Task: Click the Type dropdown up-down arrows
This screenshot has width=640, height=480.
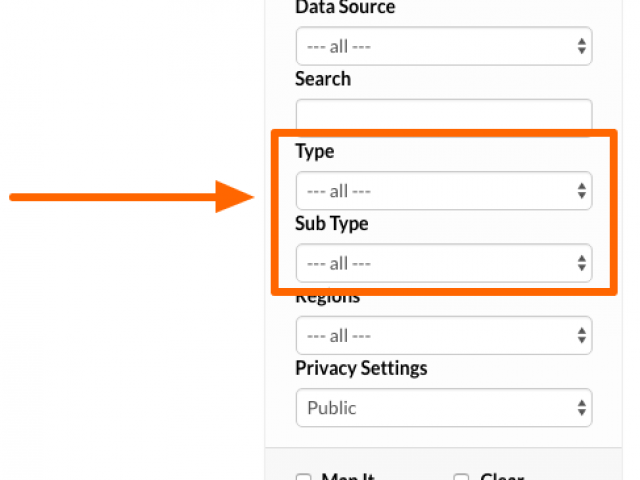Action: pos(582,191)
